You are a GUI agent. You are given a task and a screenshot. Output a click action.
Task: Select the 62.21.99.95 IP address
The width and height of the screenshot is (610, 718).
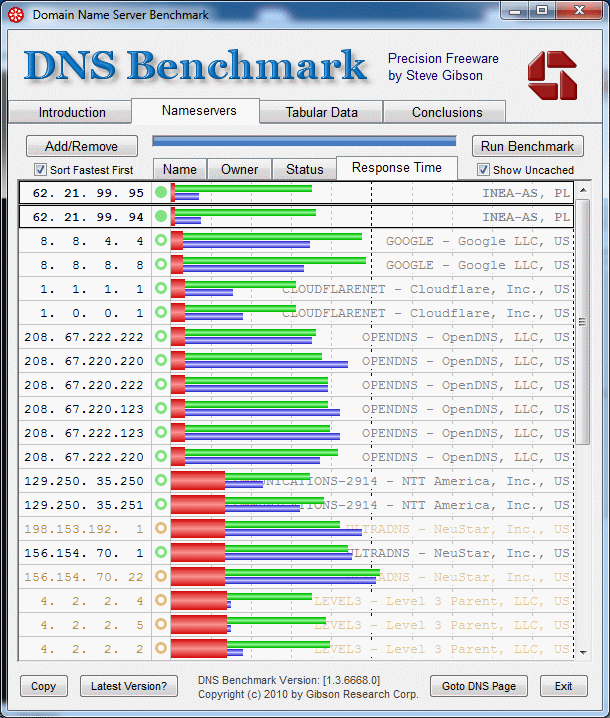coord(88,193)
